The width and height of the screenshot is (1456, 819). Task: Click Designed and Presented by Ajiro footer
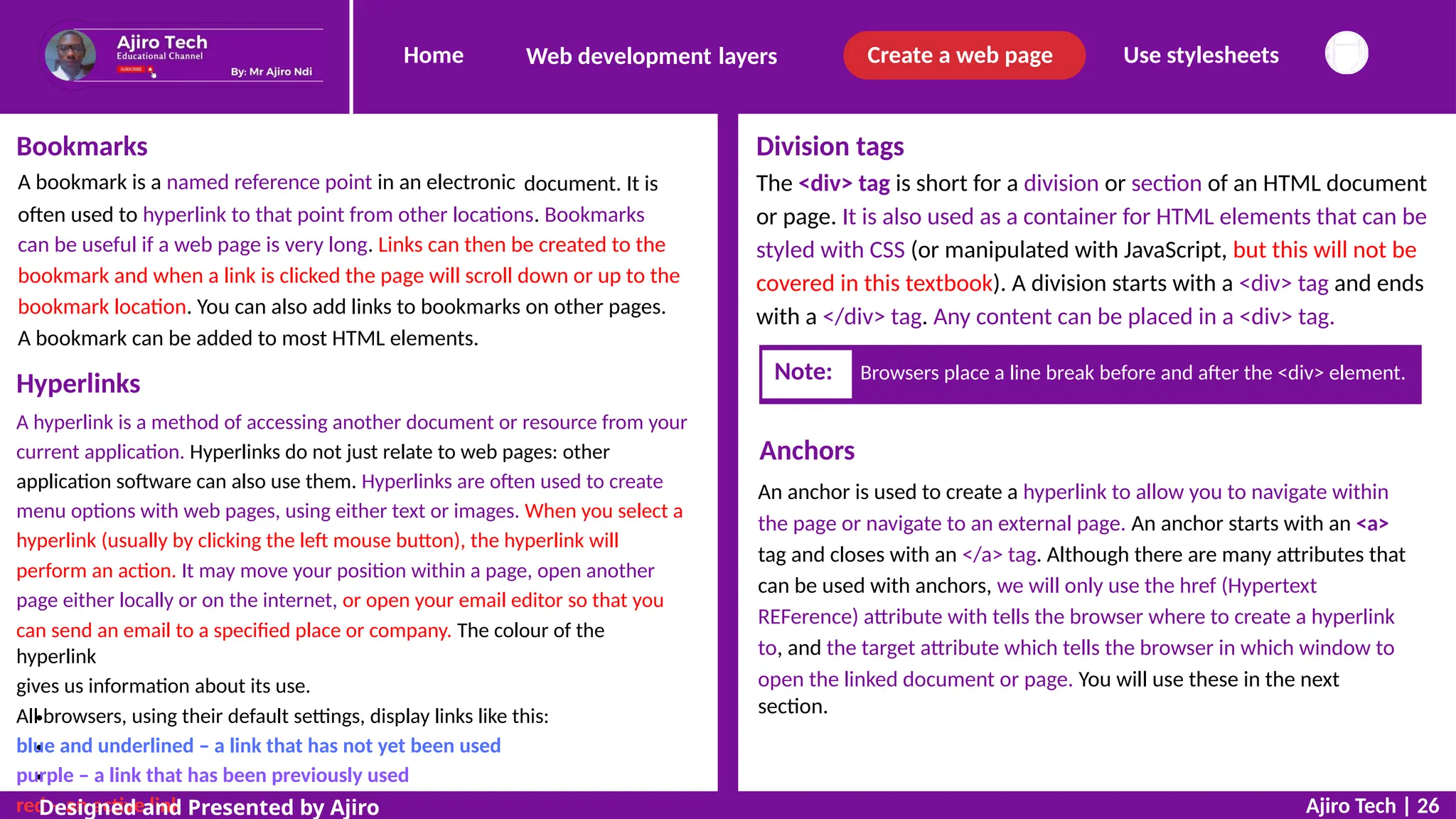[209, 807]
